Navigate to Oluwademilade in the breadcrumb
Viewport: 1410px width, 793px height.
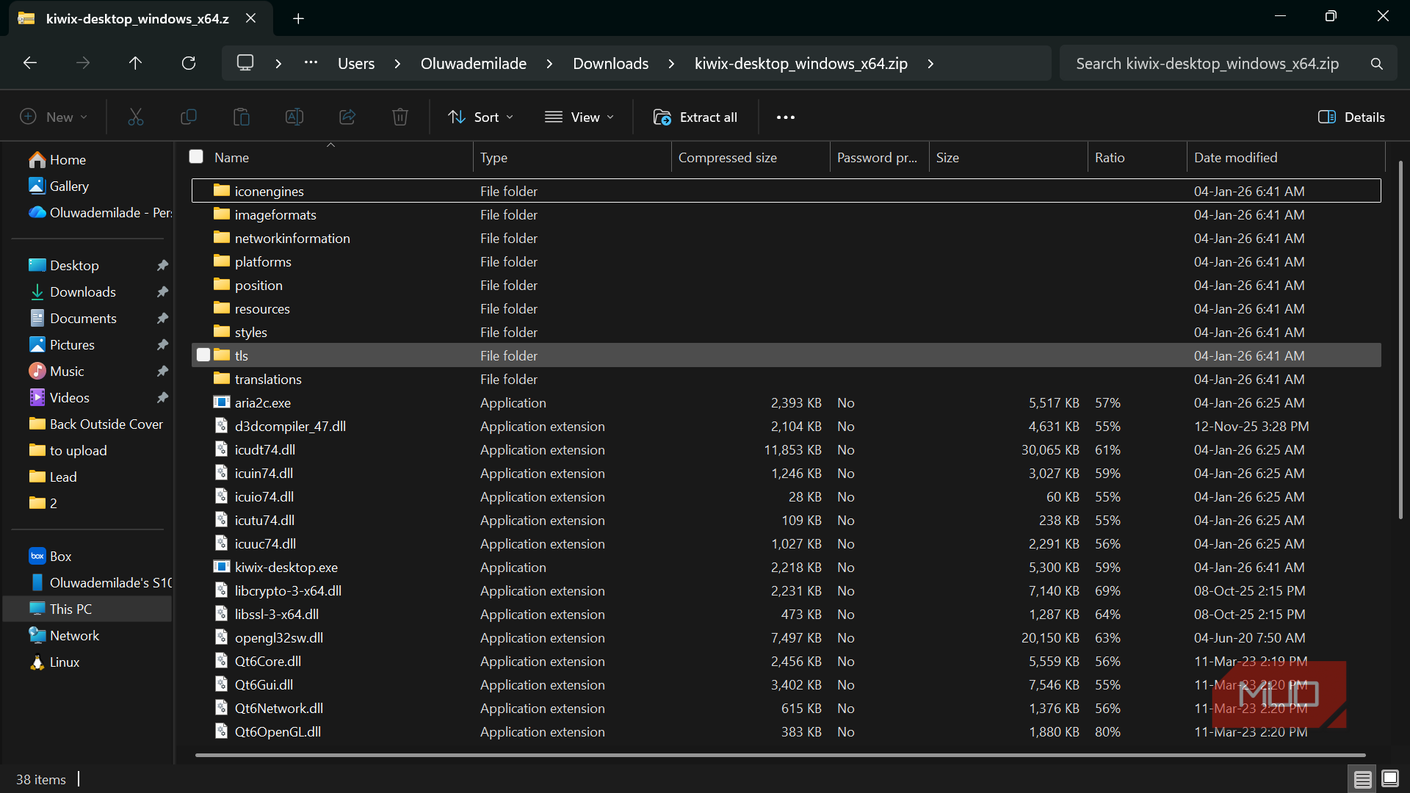[474, 63]
